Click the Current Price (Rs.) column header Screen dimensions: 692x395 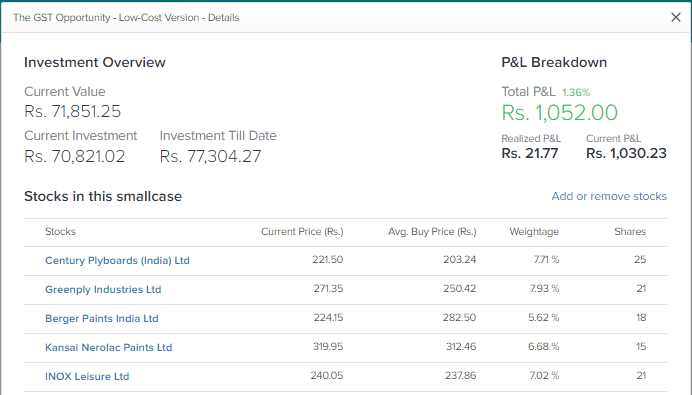[302, 232]
